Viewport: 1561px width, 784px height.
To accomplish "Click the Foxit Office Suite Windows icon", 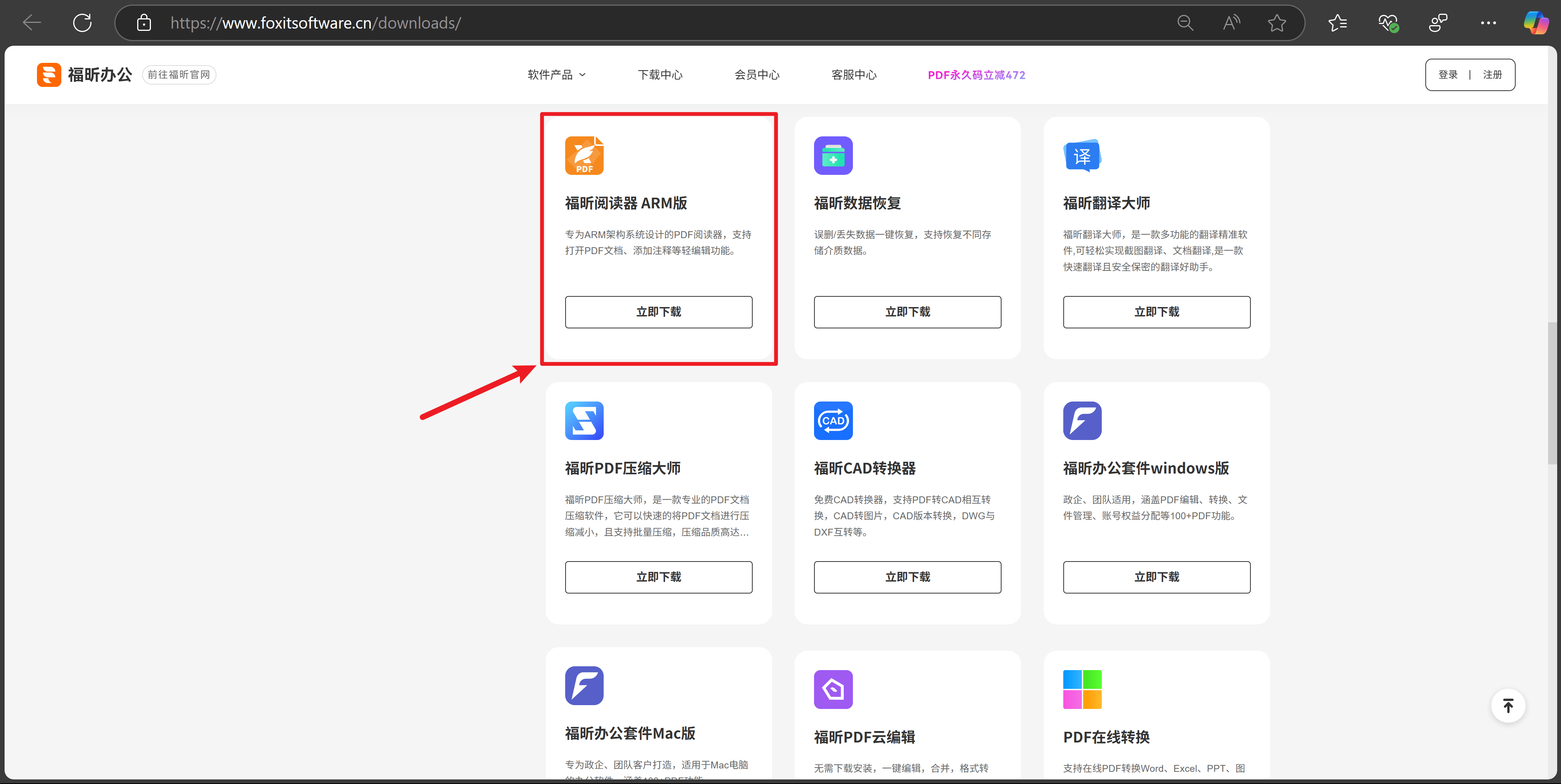I will pos(1082,421).
